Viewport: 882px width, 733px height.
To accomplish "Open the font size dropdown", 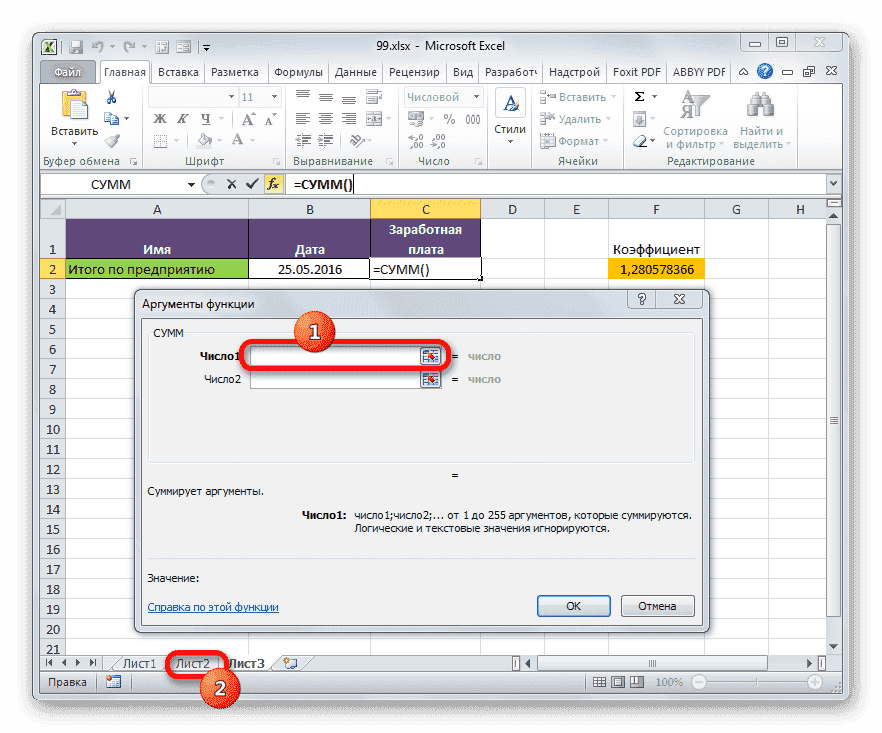I will coord(264,97).
